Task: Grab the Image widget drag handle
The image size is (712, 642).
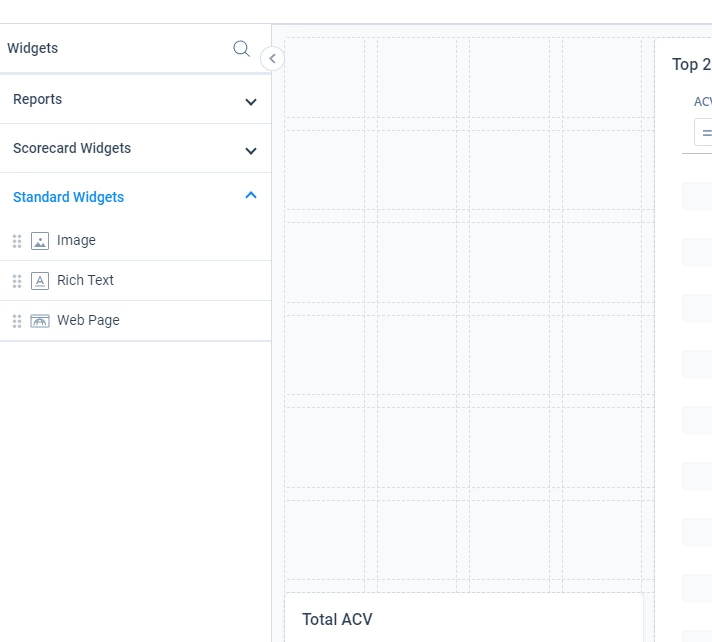Action: click(17, 241)
